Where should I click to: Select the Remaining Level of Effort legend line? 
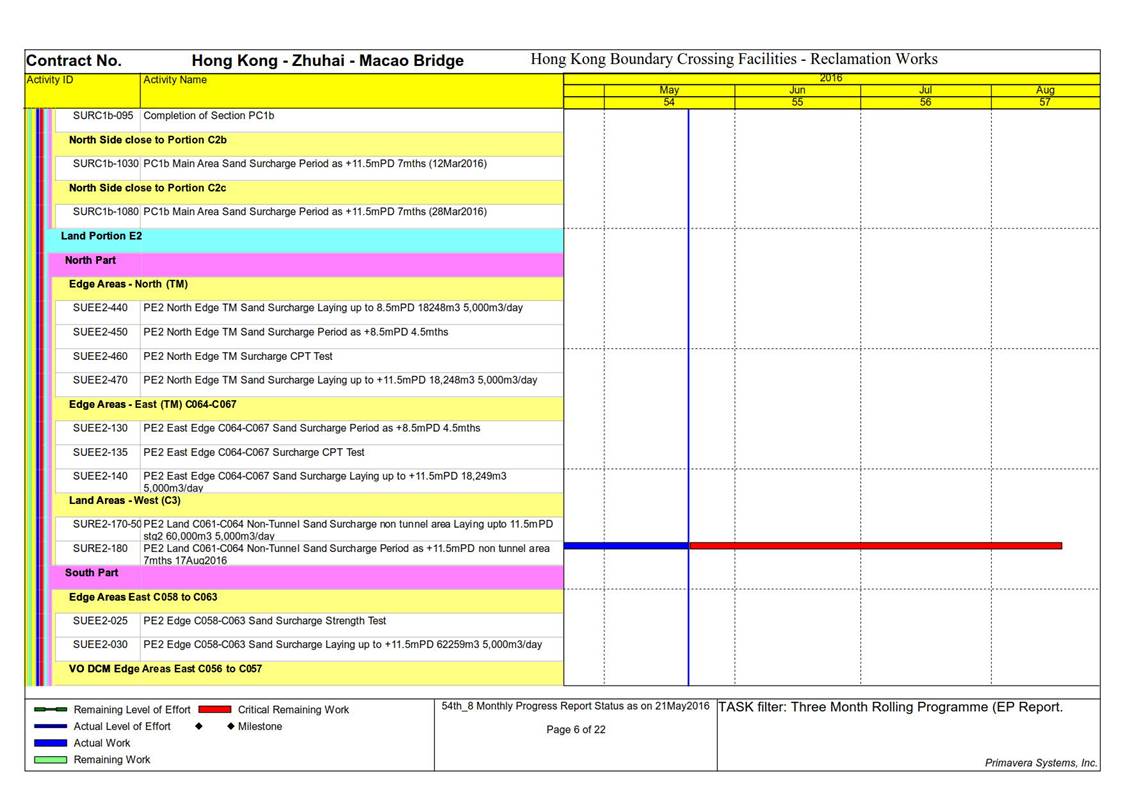50,710
